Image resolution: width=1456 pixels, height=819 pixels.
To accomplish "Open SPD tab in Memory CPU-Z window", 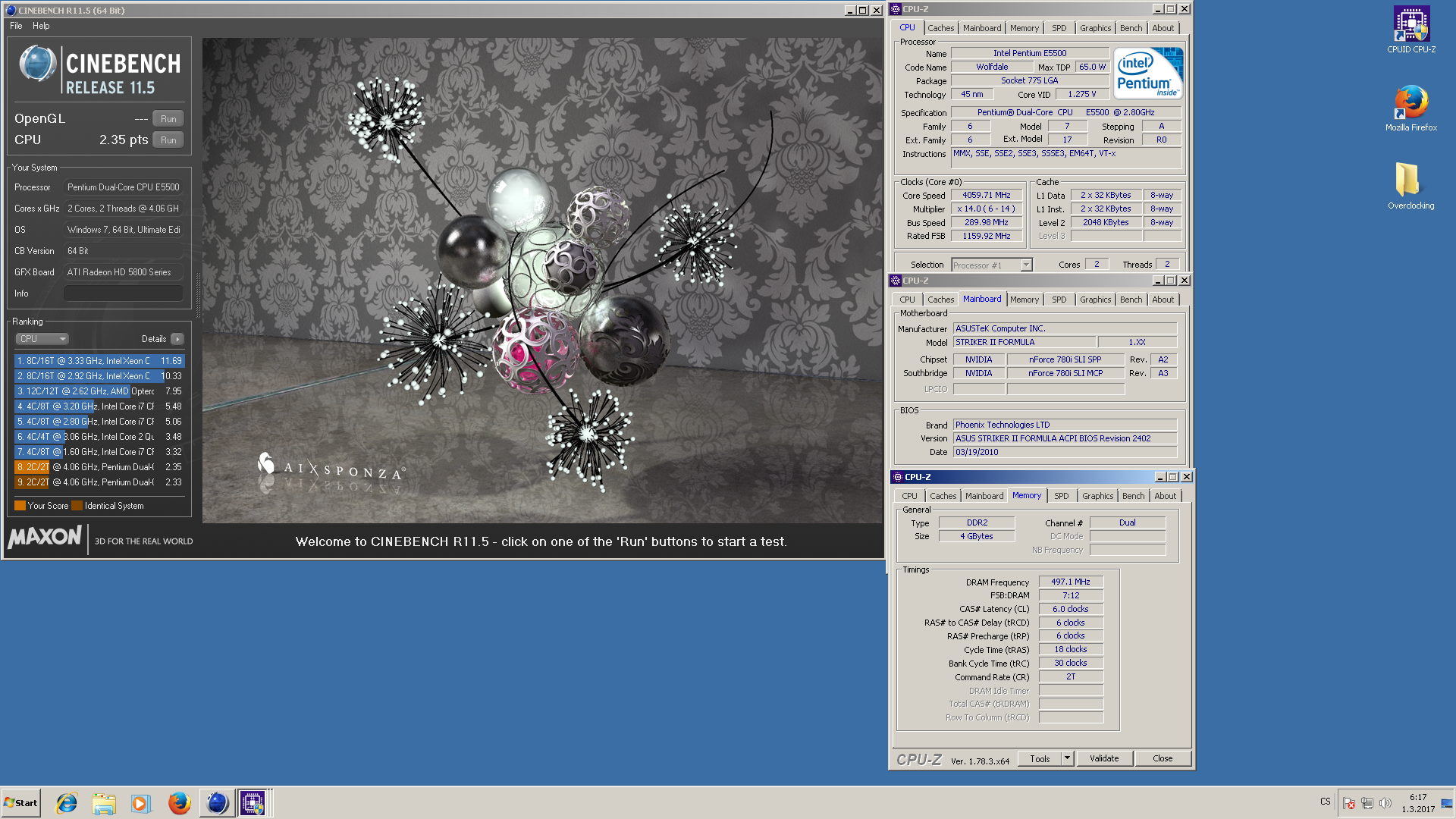I will pyautogui.click(x=1062, y=496).
